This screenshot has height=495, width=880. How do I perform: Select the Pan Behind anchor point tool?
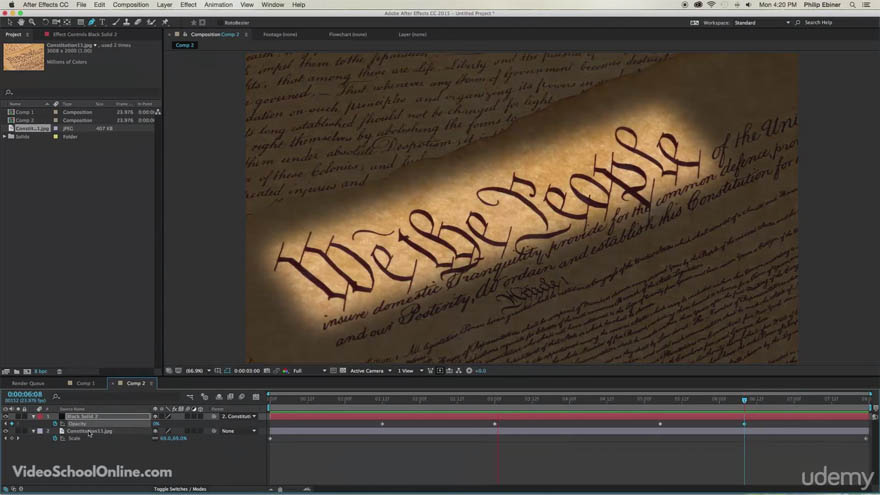[x=67, y=22]
